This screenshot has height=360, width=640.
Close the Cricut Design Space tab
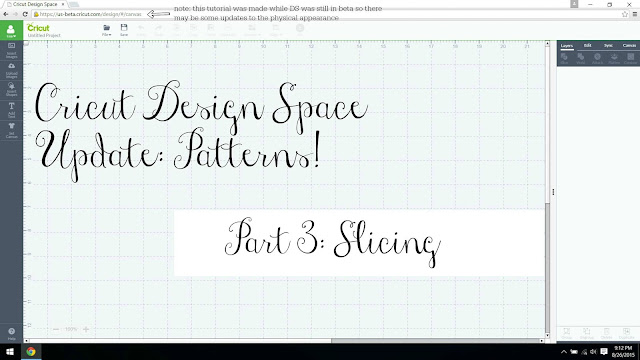coord(63,4)
